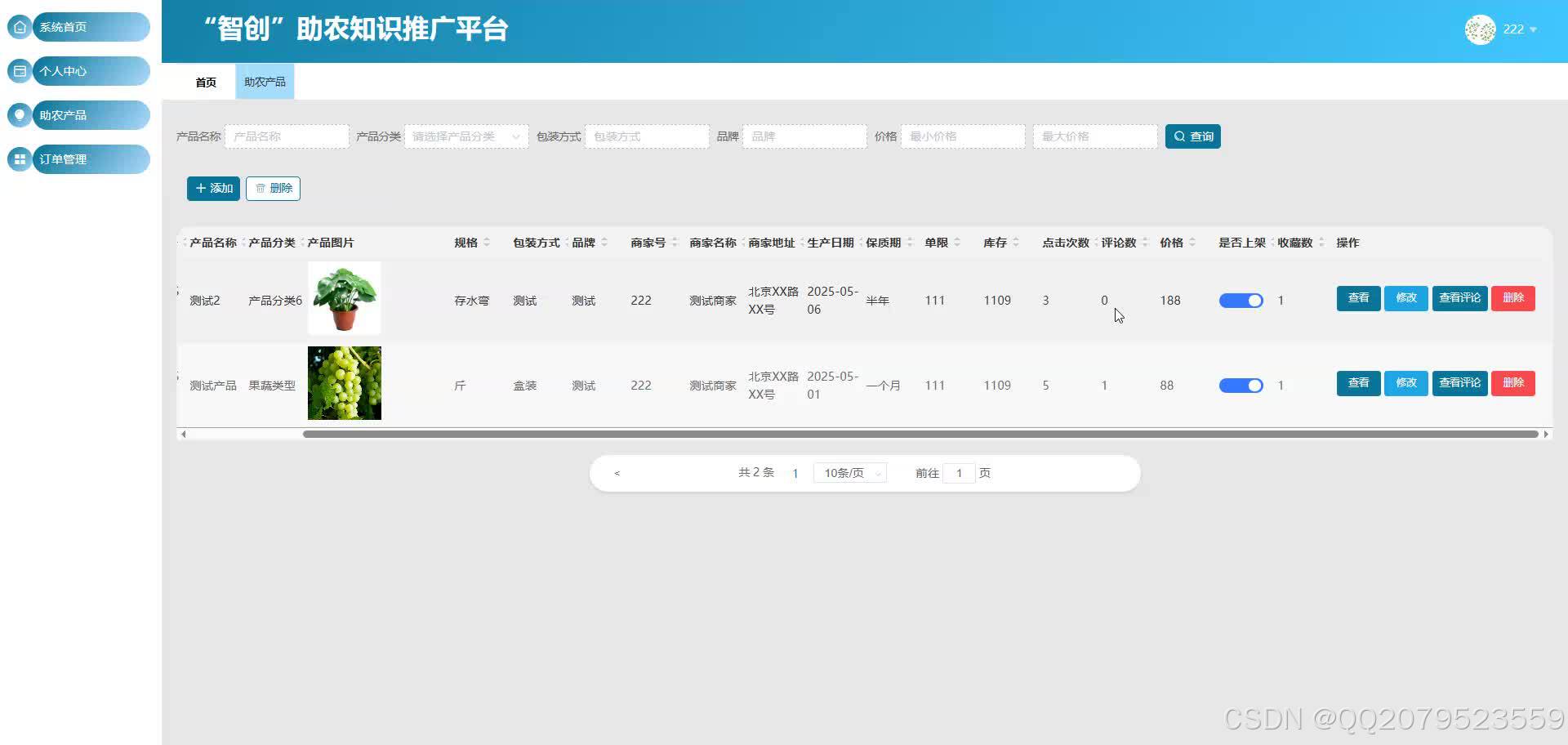
Task: Click 查看 for 测试2
Action: (1358, 298)
